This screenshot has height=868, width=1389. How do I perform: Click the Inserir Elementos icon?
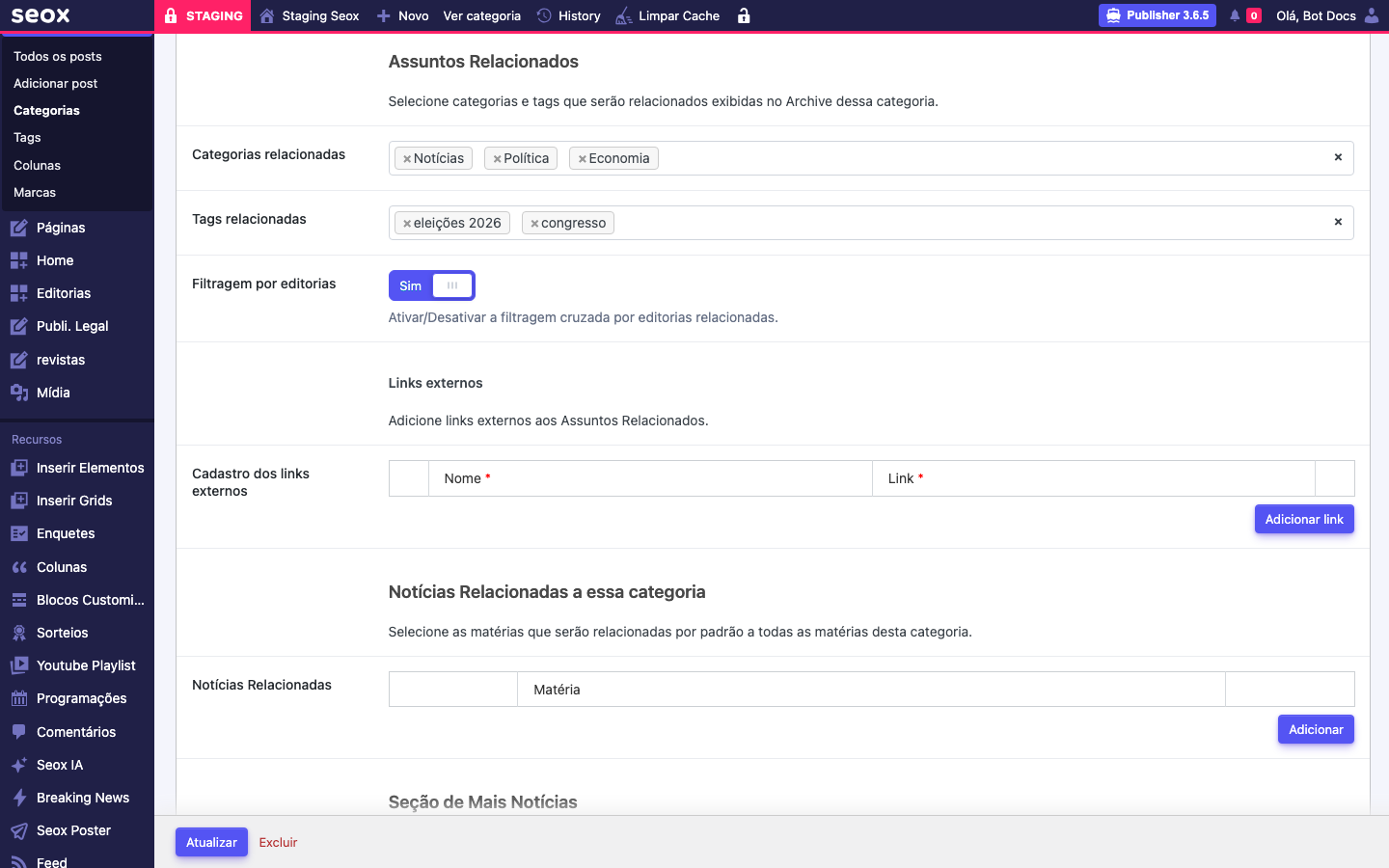(18, 468)
